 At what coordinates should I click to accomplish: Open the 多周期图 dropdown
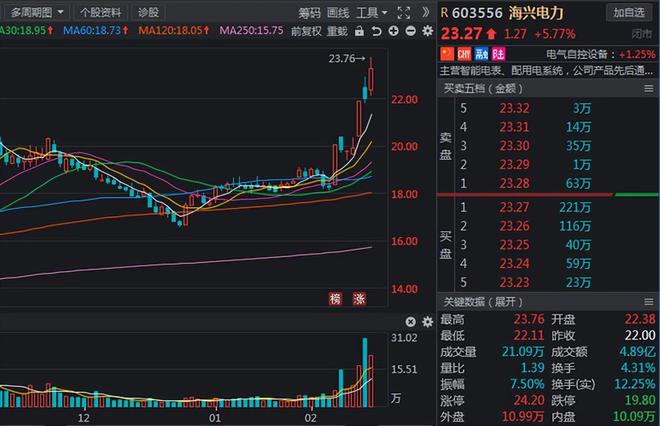[36, 12]
